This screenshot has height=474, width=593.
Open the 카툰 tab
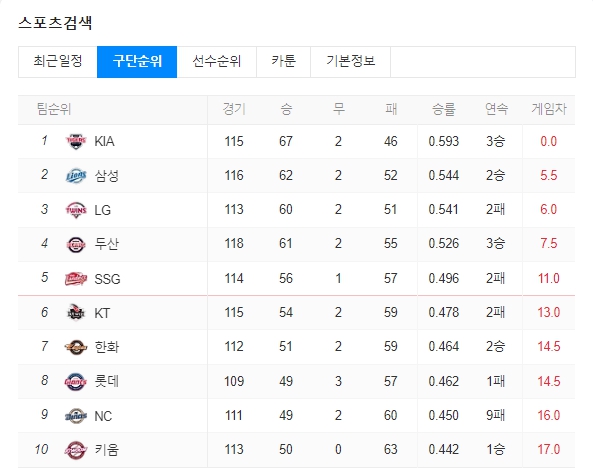tap(284, 62)
